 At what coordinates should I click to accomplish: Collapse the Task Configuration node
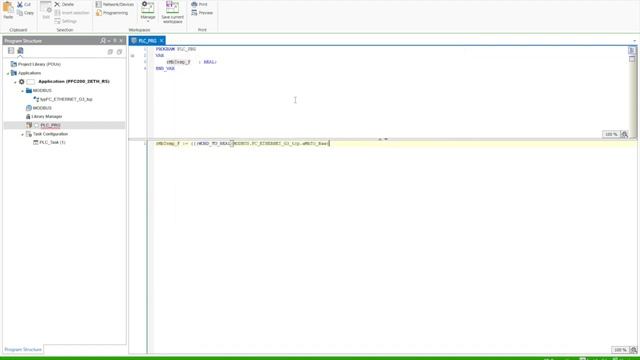[22, 134]
